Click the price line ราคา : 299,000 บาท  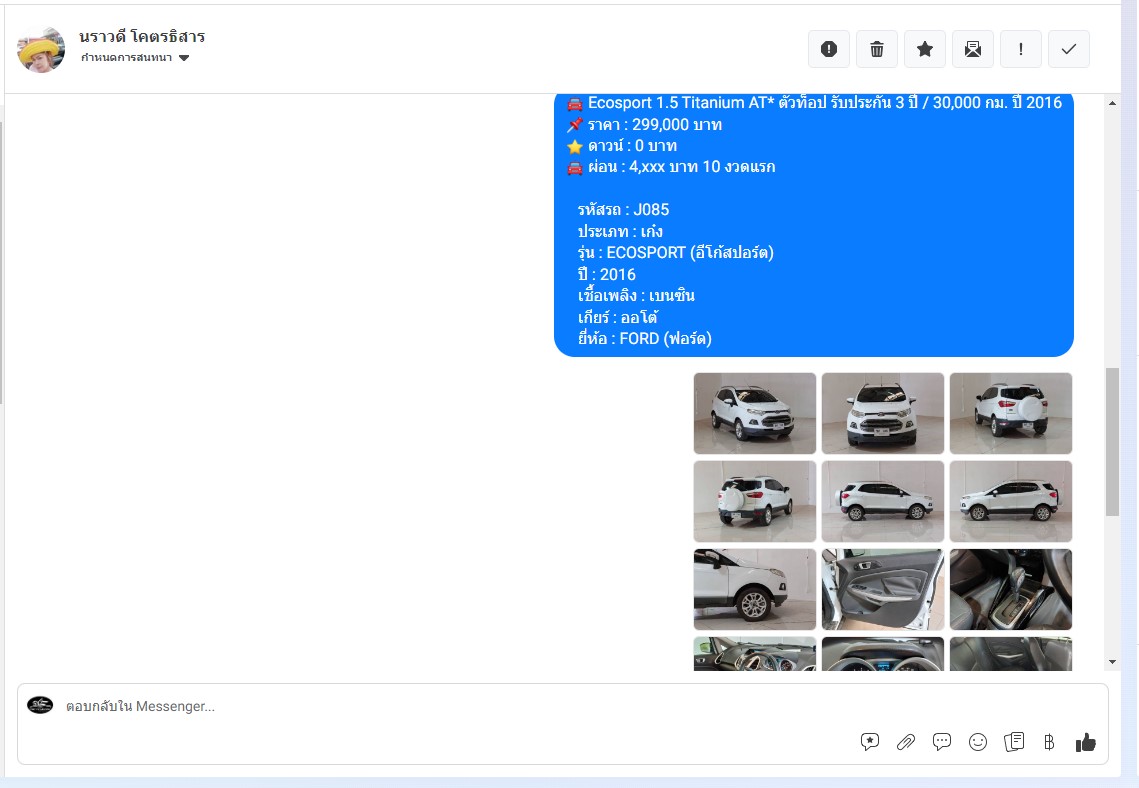(654, 125)
